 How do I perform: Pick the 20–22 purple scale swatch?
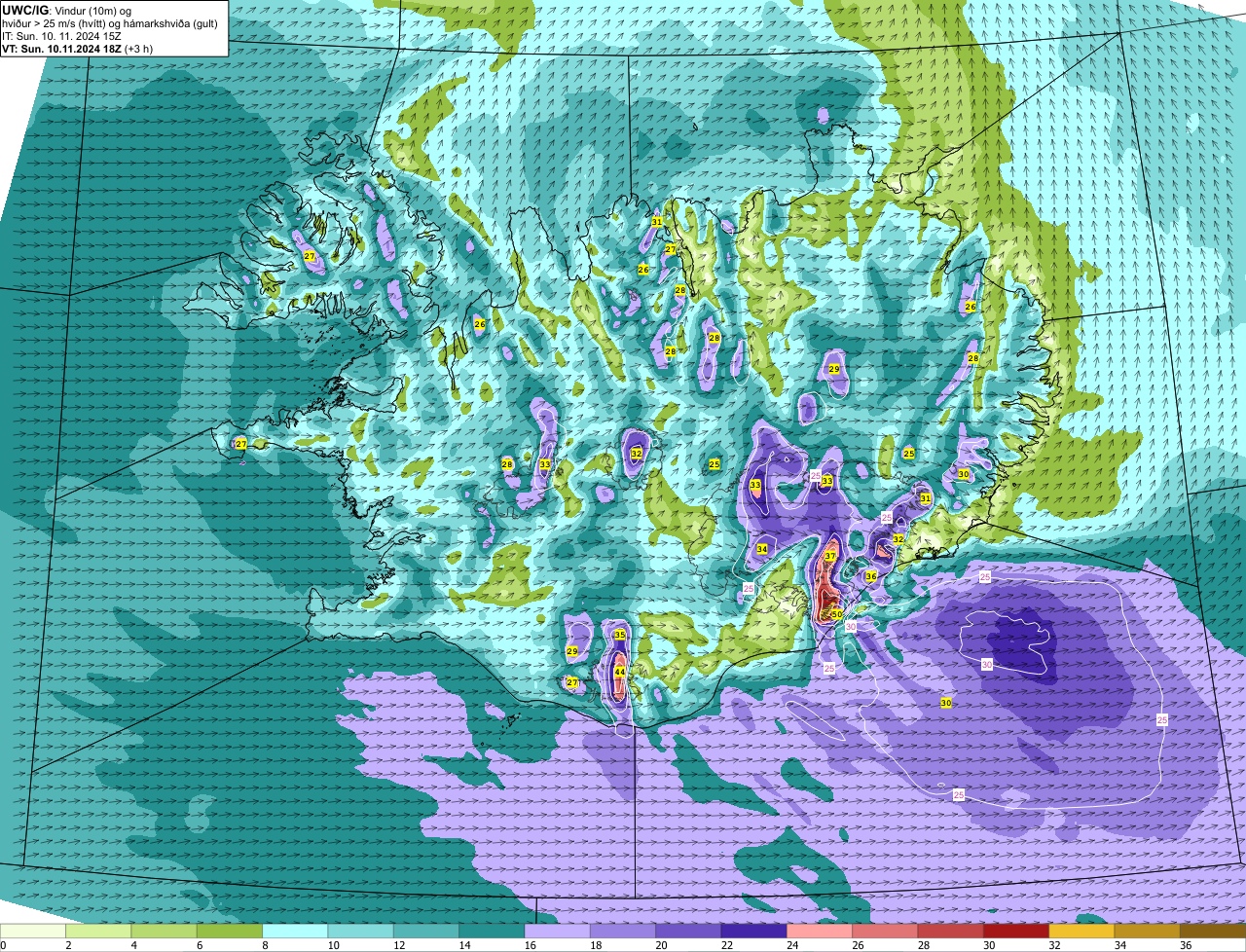click(x=688, y=932)
